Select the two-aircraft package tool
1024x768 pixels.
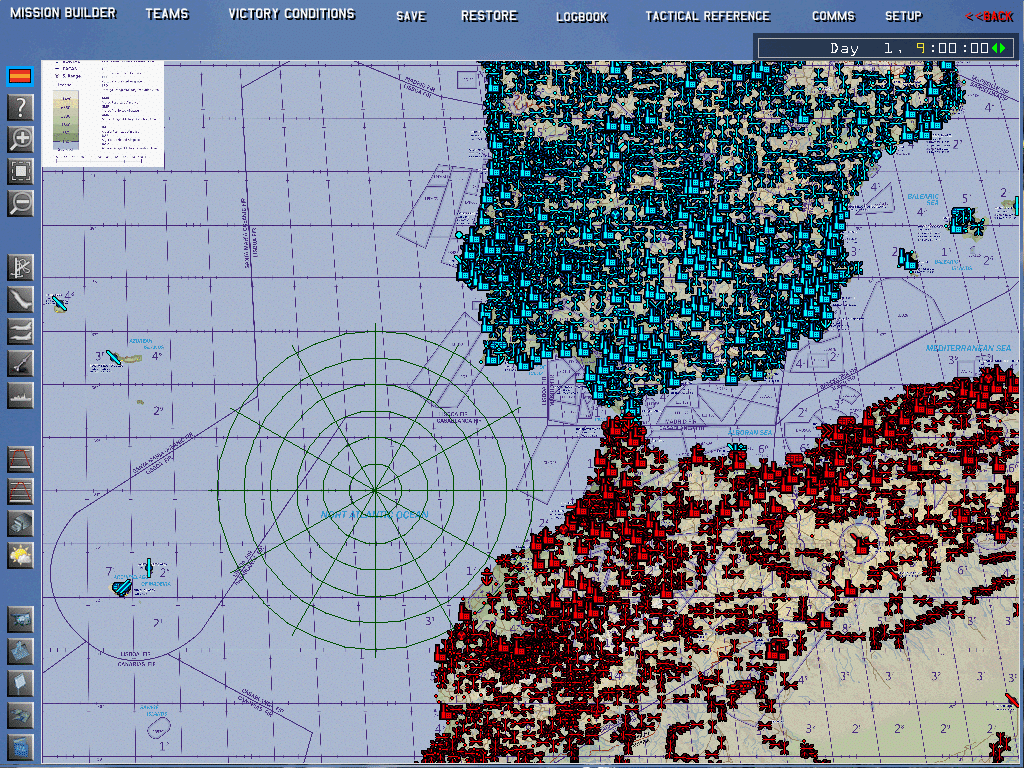click(20, 331)
